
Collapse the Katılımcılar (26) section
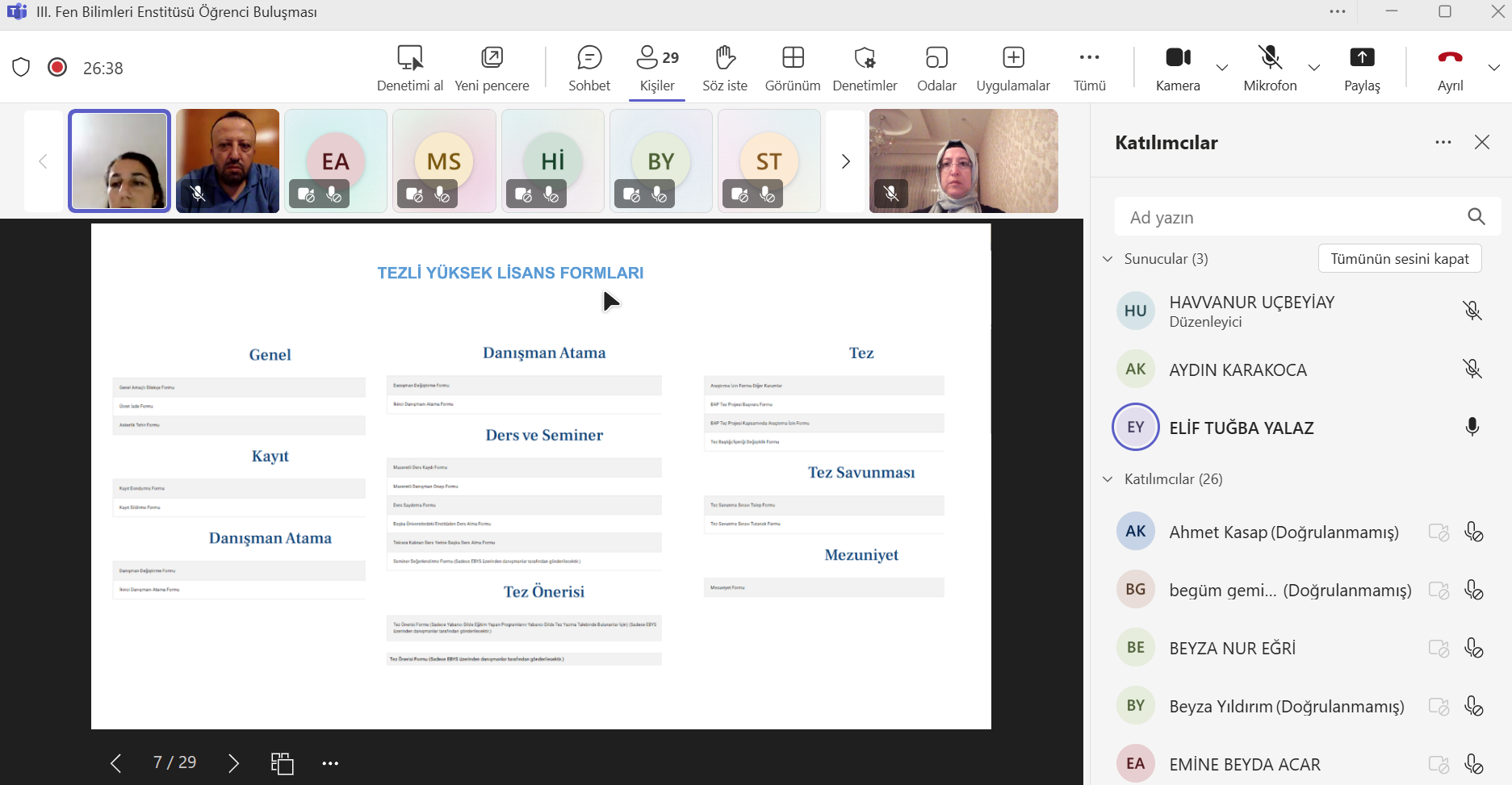tap(1108, 479)
